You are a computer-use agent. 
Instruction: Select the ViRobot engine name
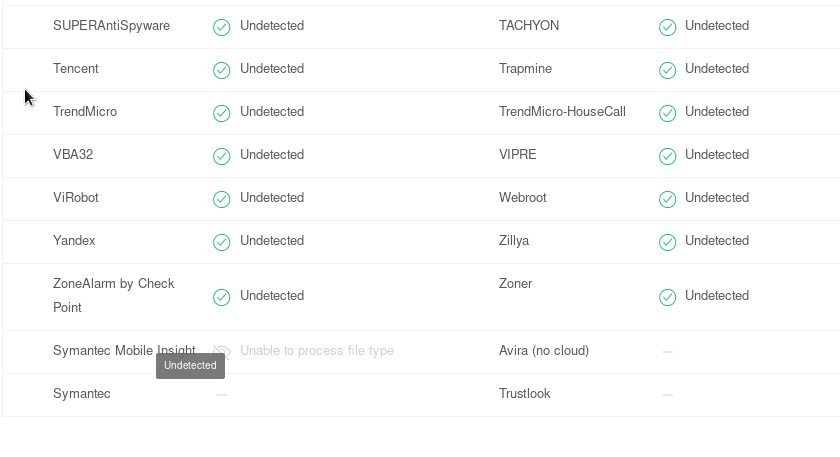(x=76, y=197)
